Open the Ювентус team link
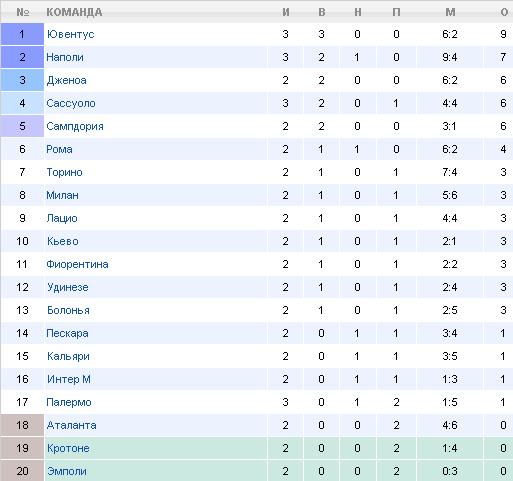The height and width of the screenshot is (481, 513). coord(70,34)
